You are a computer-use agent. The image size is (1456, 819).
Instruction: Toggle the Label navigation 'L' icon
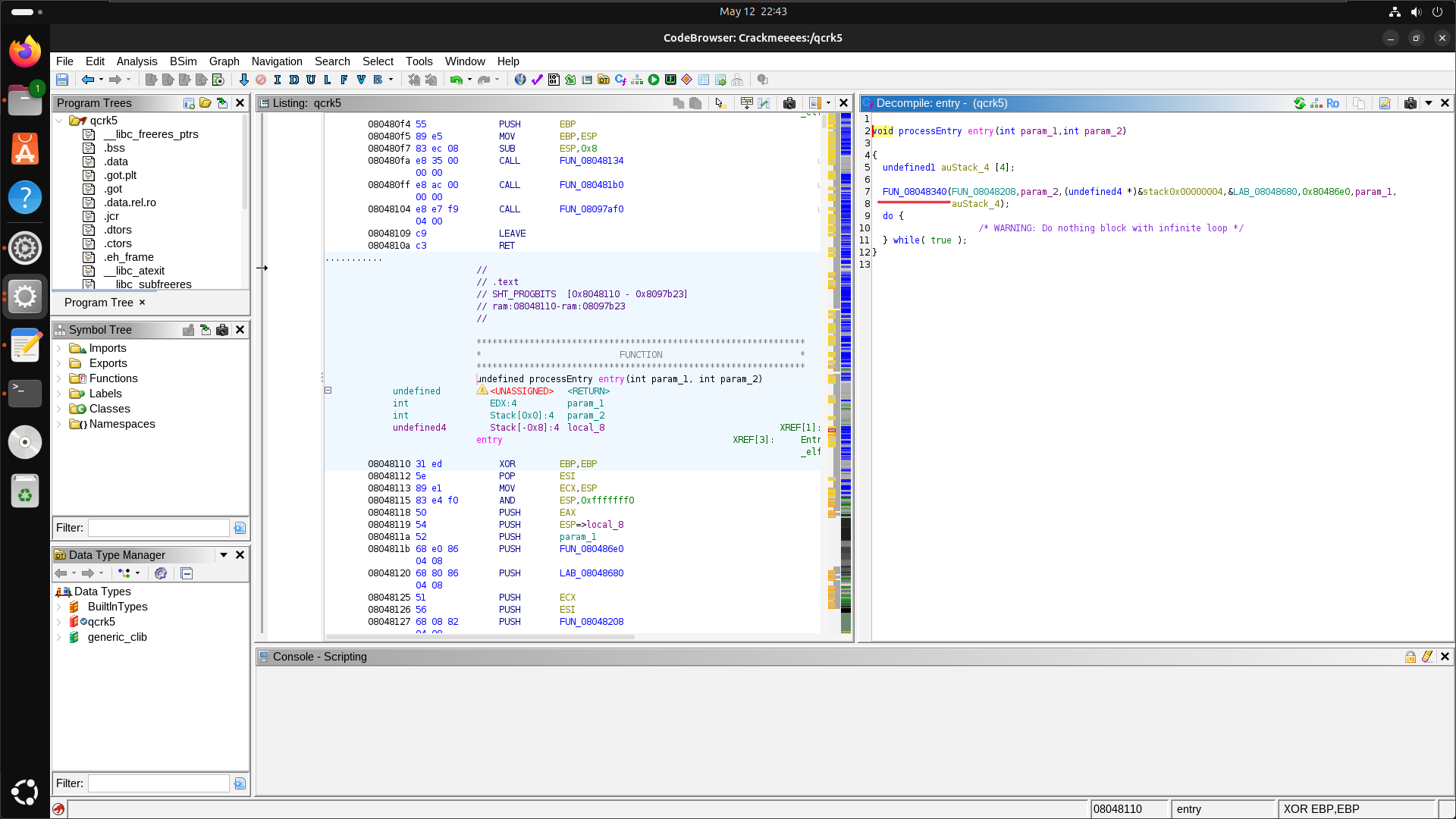[x=328, y=80]
